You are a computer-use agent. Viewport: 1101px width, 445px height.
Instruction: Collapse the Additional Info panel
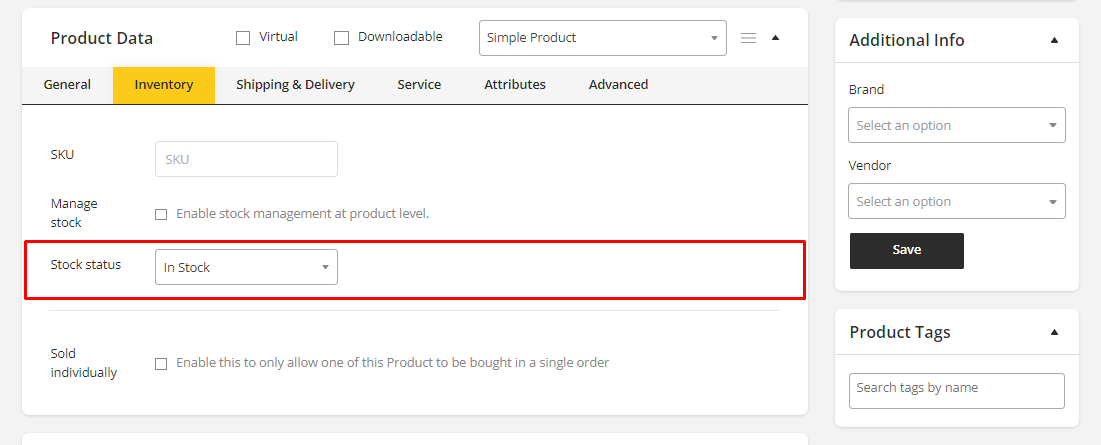click(x=1054, y=41)
